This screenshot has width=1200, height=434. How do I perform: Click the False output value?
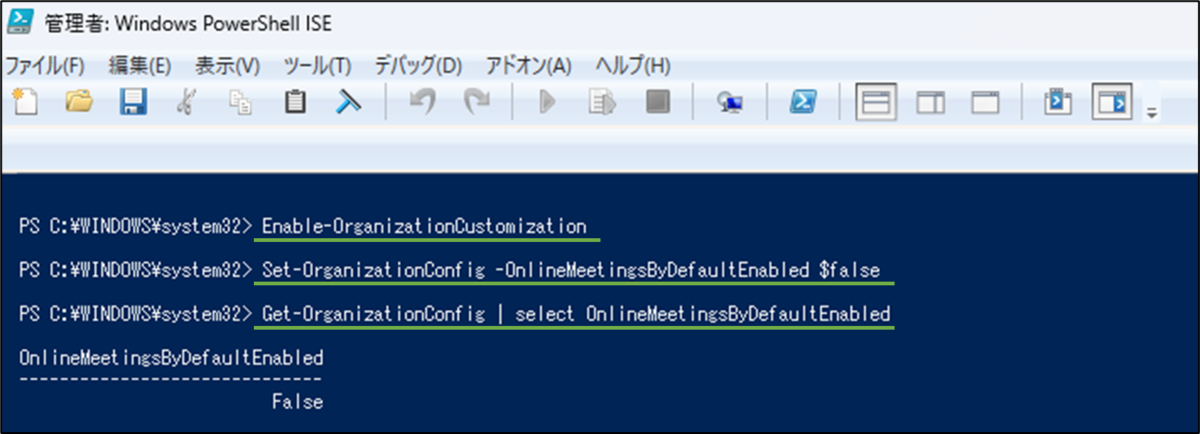pyautogui.click(x=297, y=402)
